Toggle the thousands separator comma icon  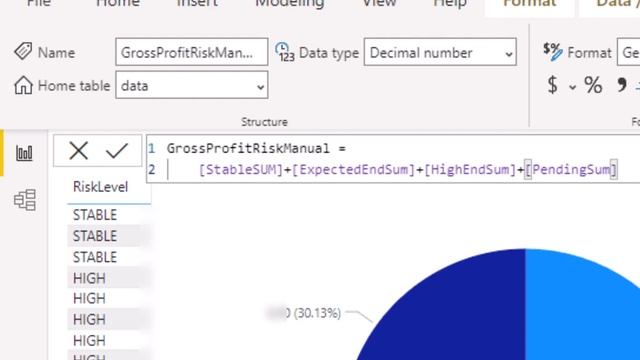pos(622,84)
